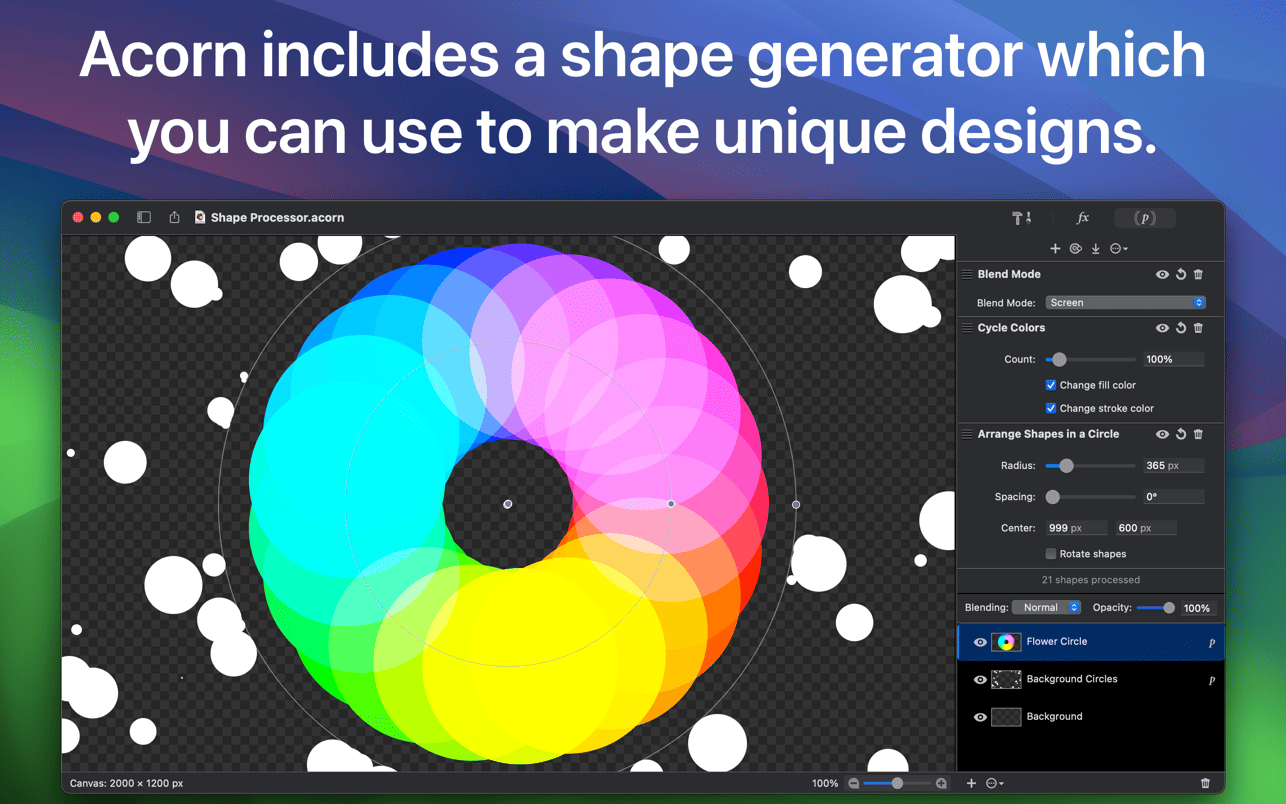Viewport: 1286px width, 804px height.
Task: Click the download arrow icon in processor toolbar
Action: click(x=1096, y=249)
